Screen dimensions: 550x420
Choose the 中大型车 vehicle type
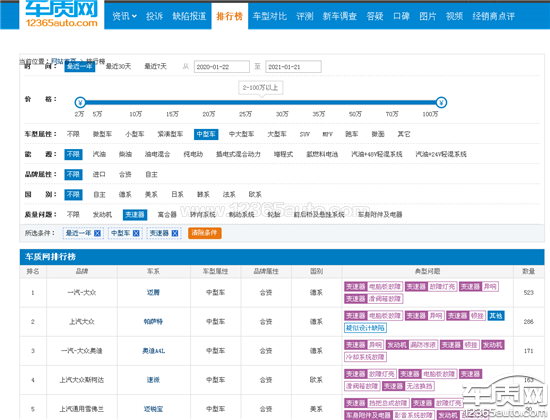pyautogui.click(x=241, y=134)
